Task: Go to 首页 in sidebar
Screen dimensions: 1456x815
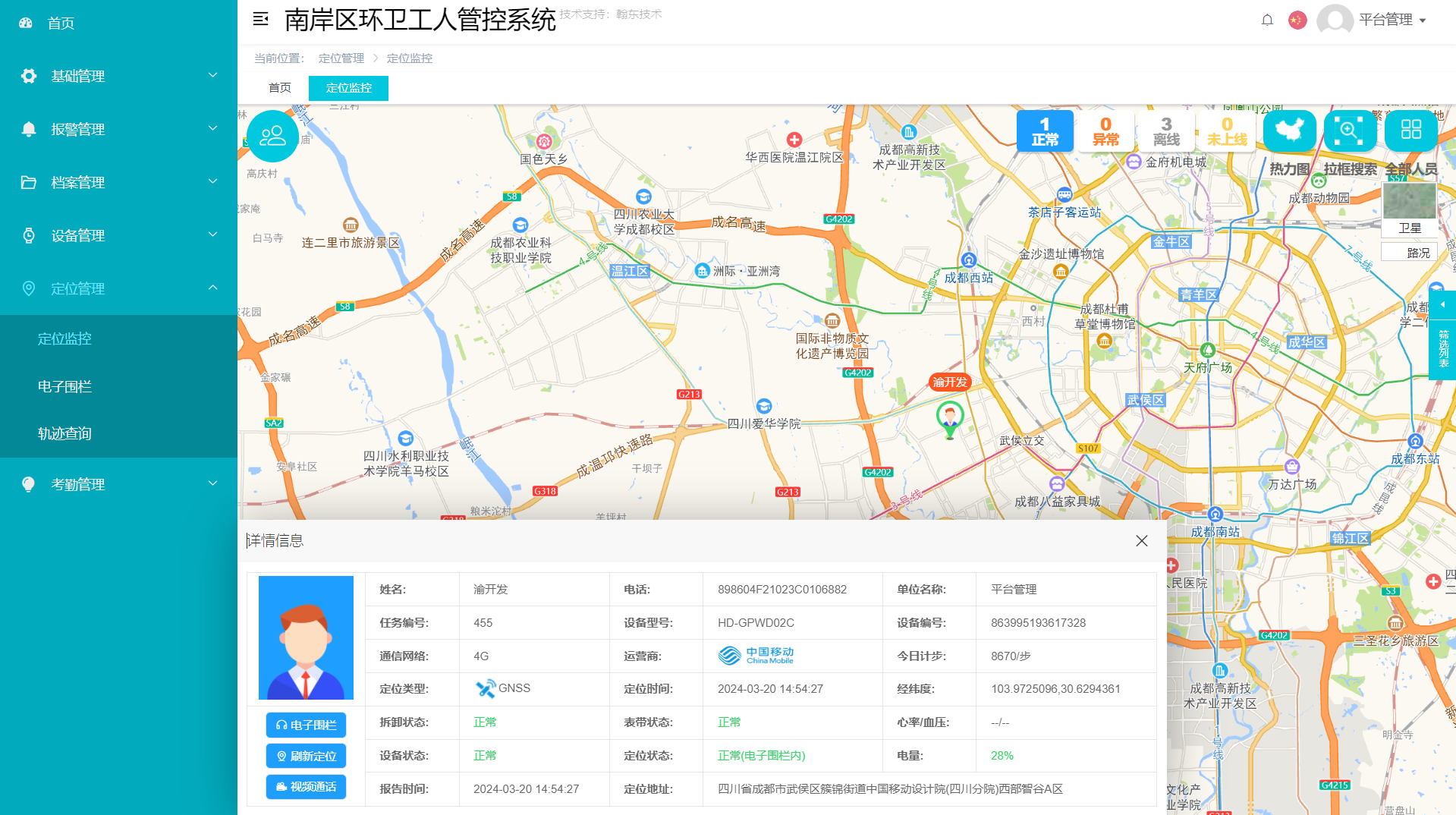Action: click(x=61, y=24)
